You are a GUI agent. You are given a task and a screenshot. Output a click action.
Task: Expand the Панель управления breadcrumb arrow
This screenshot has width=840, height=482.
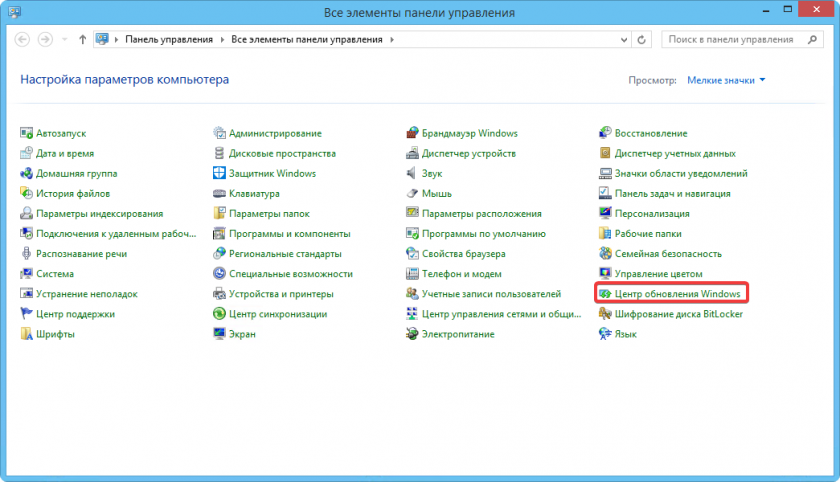pos(222,40)
